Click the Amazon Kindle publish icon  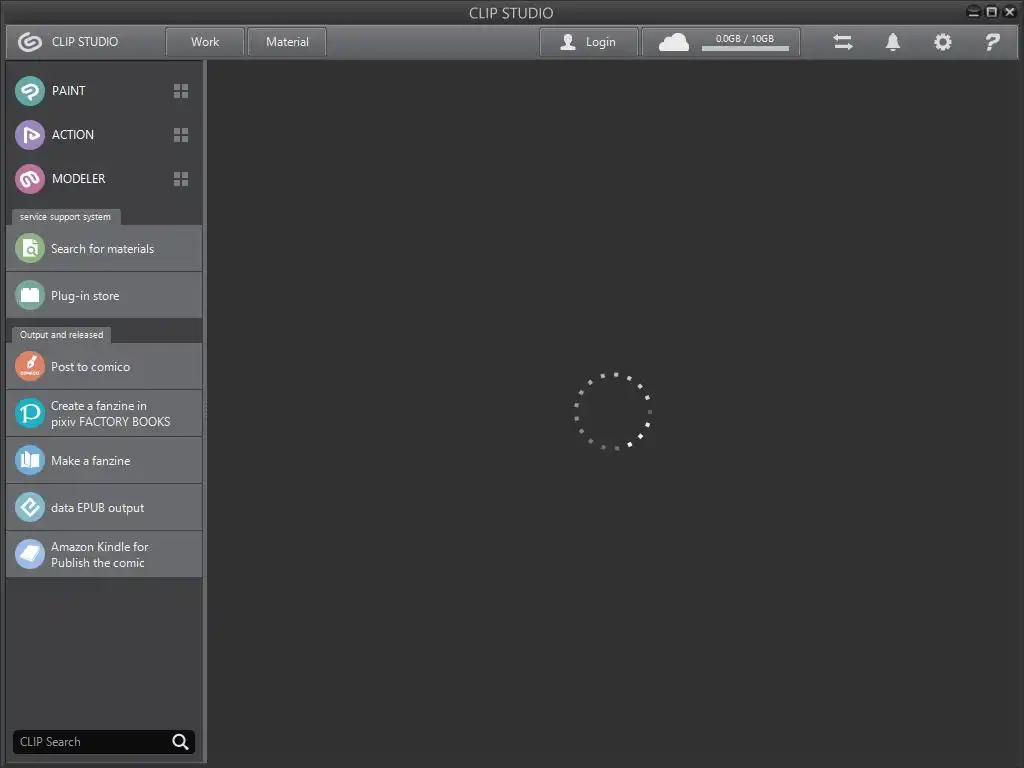tap(30, 554)
